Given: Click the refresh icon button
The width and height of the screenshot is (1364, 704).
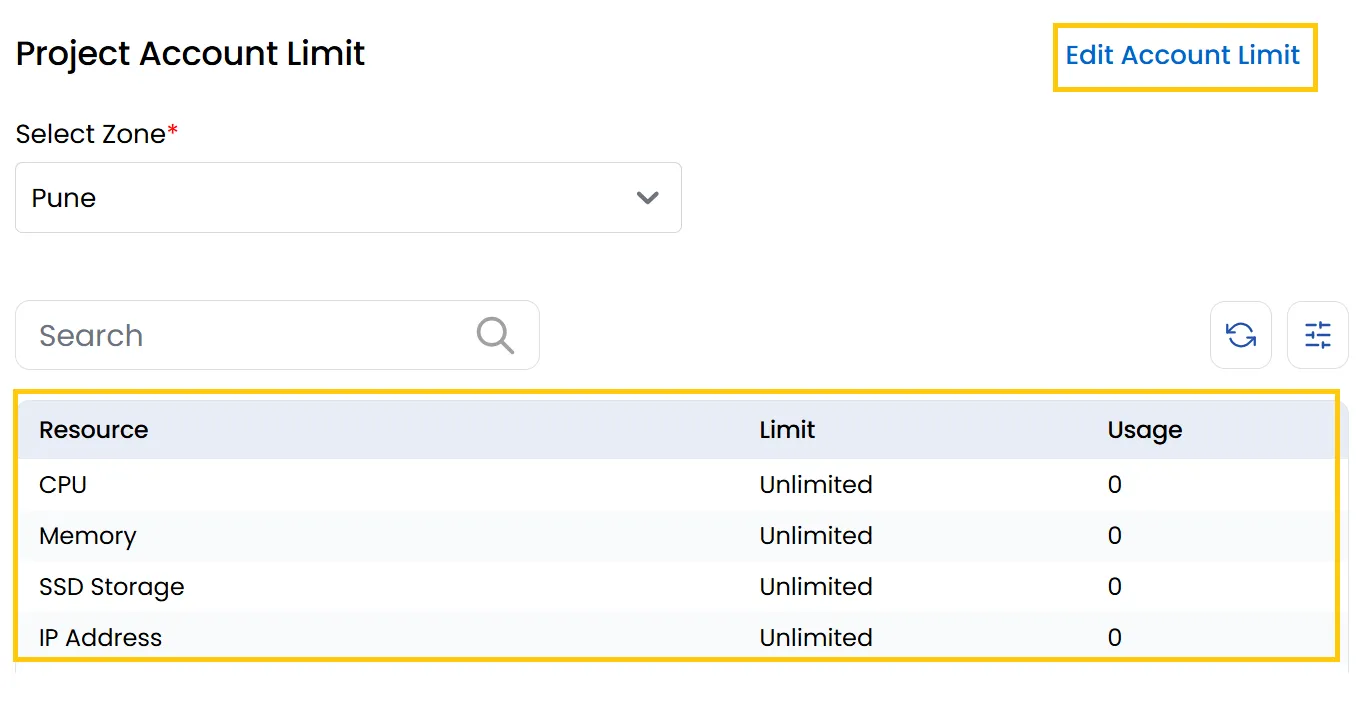Looking at the screenshot, I should coord(1241,335).
